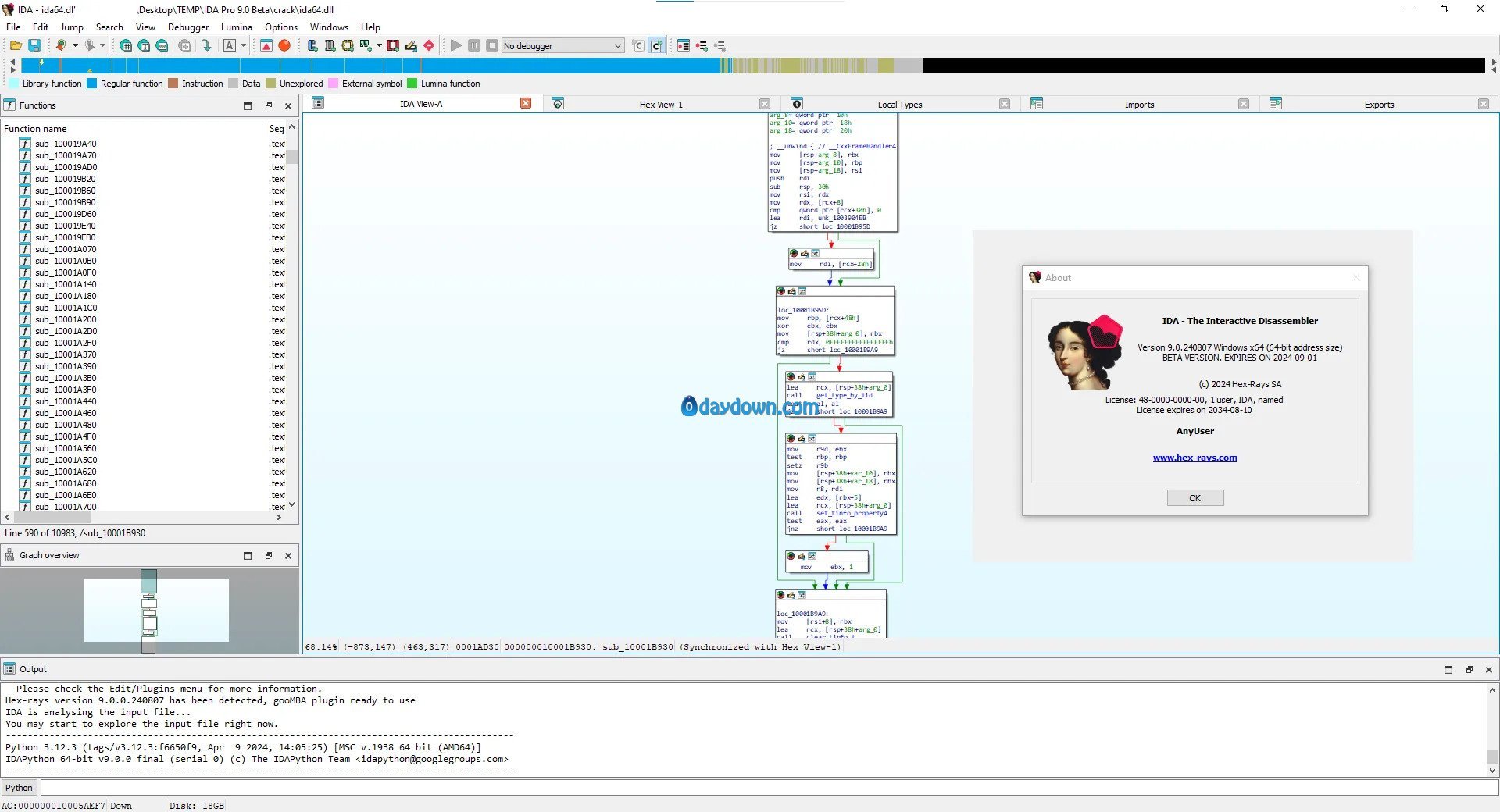Click the gray 'C' trace toolbar icon

point(638,46)
